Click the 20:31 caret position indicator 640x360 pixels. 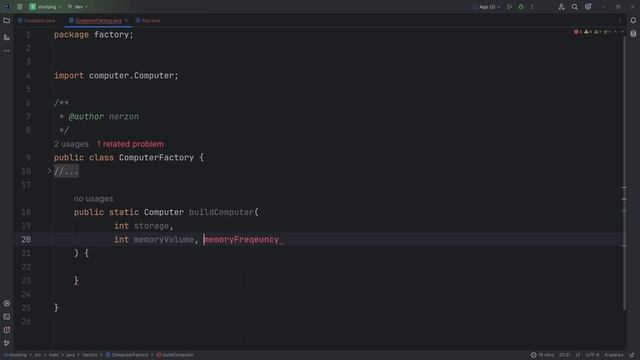[564, 355]
